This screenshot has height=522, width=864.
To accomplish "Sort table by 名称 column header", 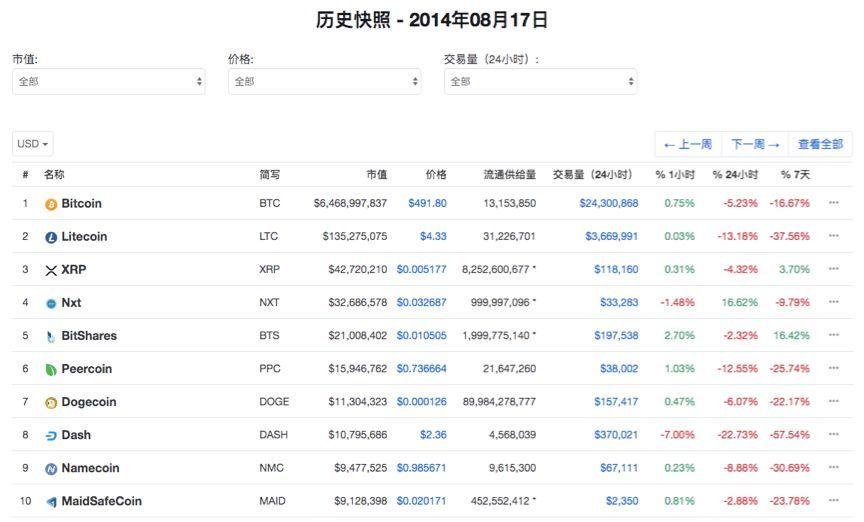I will (x=54, y=175).
